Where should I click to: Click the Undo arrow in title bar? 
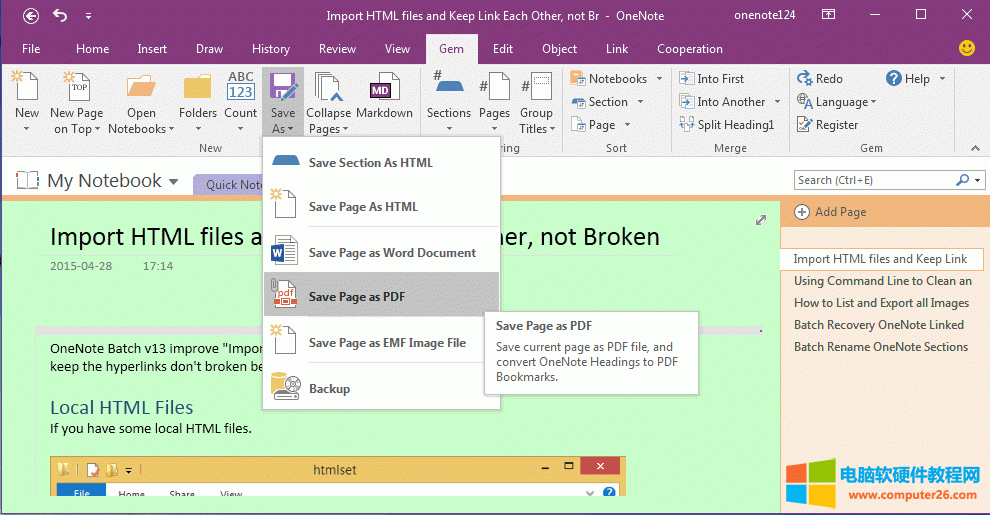click(60, 15)
